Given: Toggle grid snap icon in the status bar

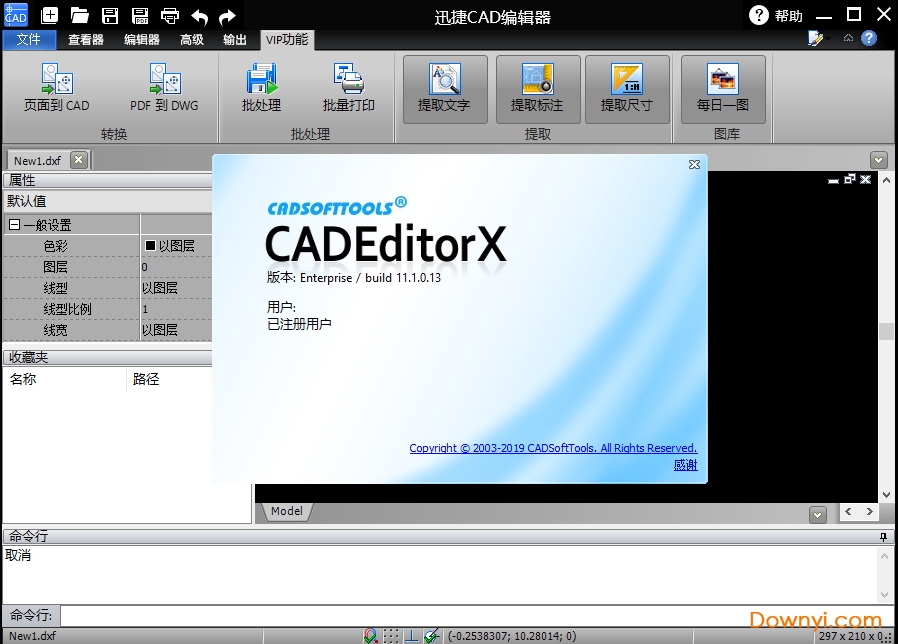Looking at the screenshot, I should 389,634.
